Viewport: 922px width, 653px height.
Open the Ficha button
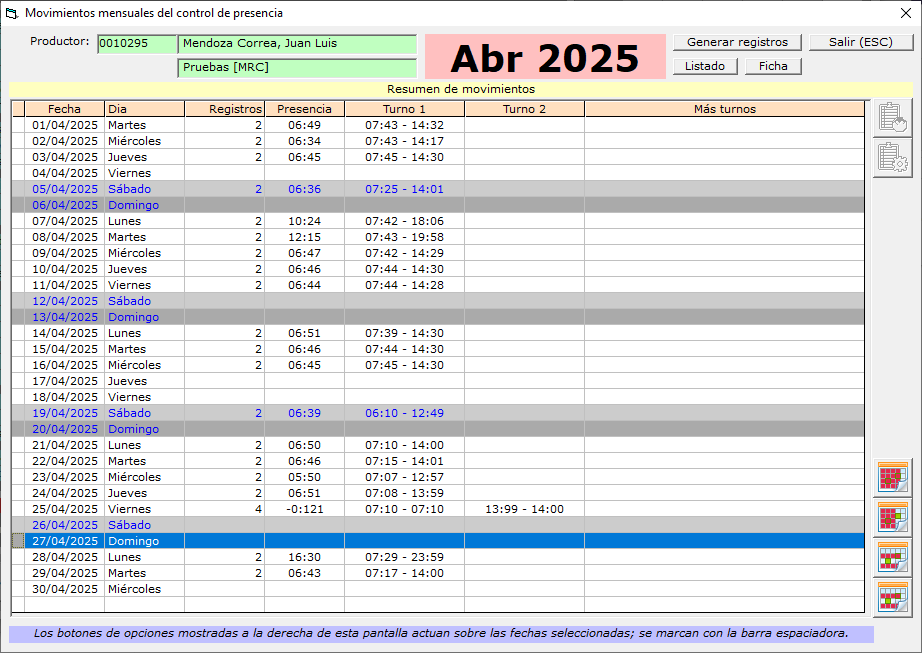[773, 66]
